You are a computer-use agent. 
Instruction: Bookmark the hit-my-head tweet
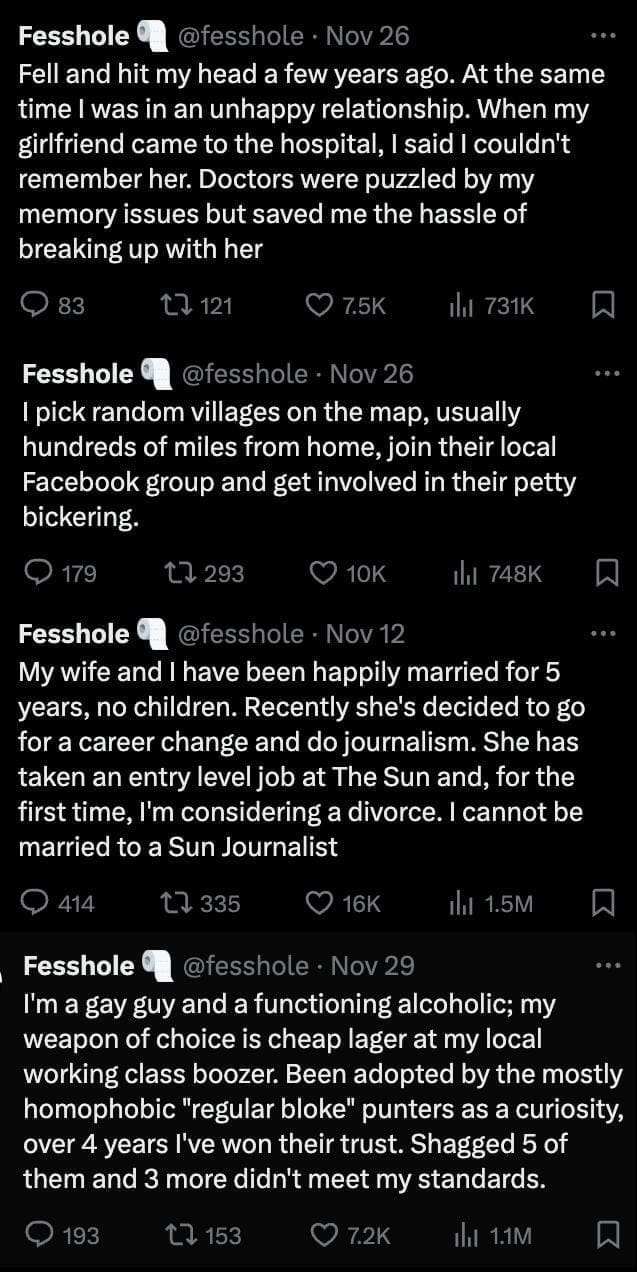coord(603,306)
